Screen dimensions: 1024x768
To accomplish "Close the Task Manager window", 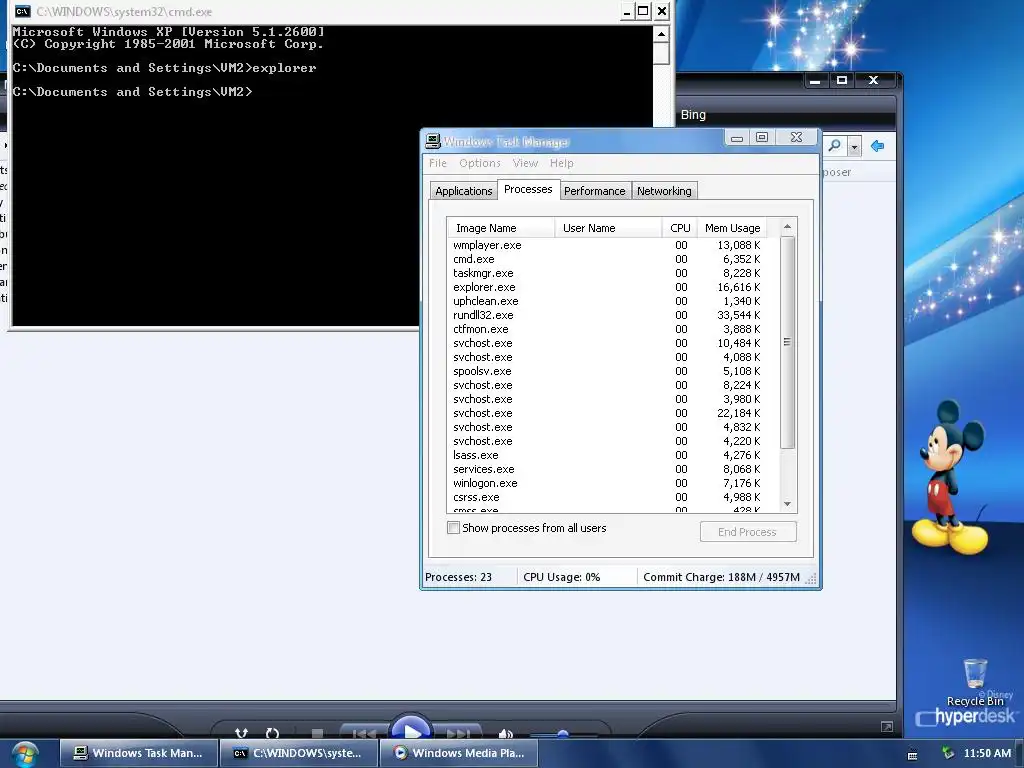I will [796, 137].
